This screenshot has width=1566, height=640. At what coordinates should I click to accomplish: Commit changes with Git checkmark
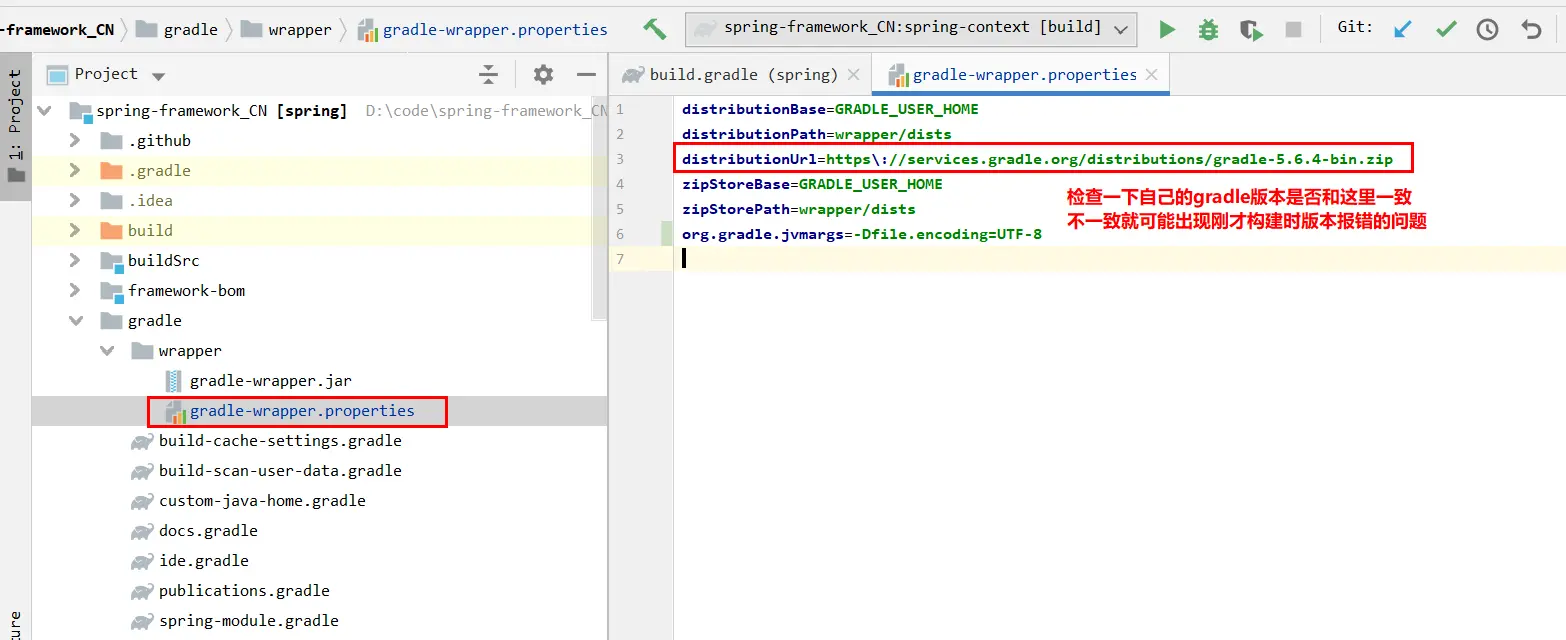(1446, 29)
